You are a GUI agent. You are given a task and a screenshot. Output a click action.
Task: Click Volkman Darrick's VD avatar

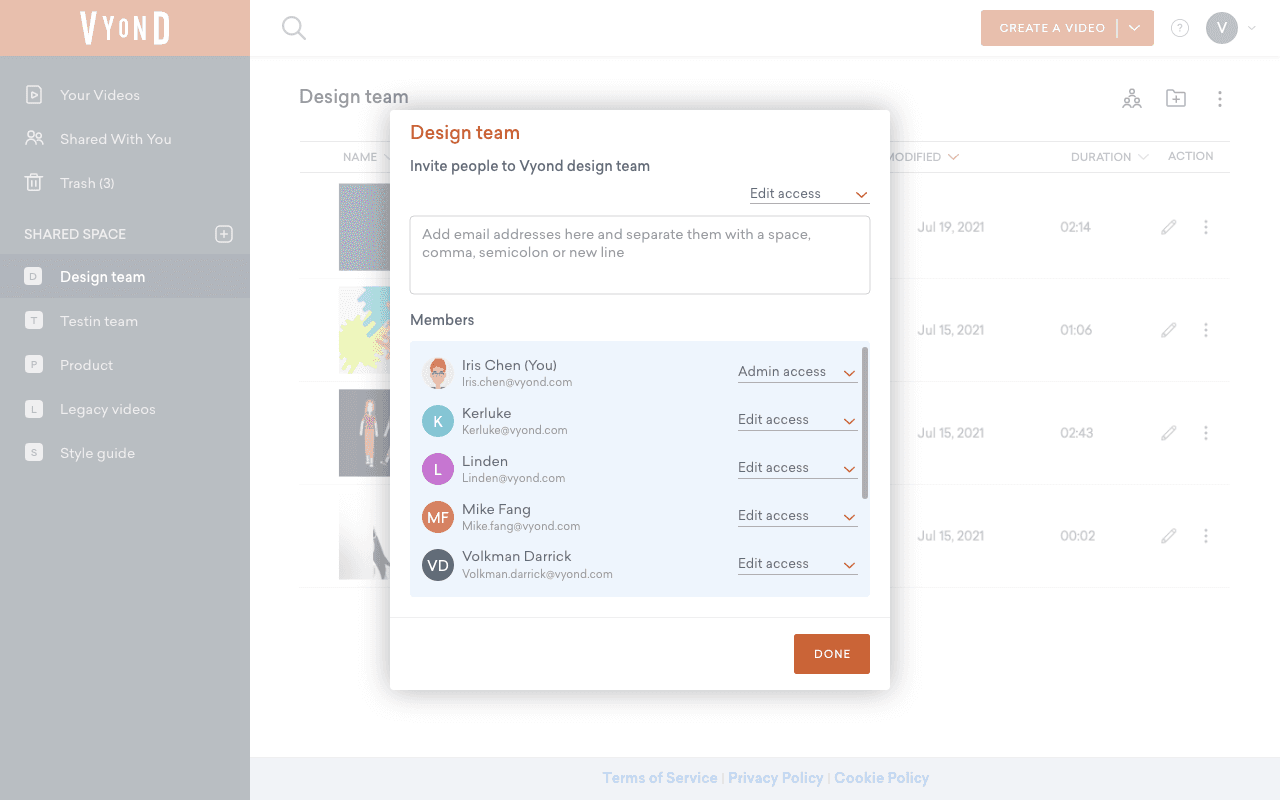click(x=438, y=565)
